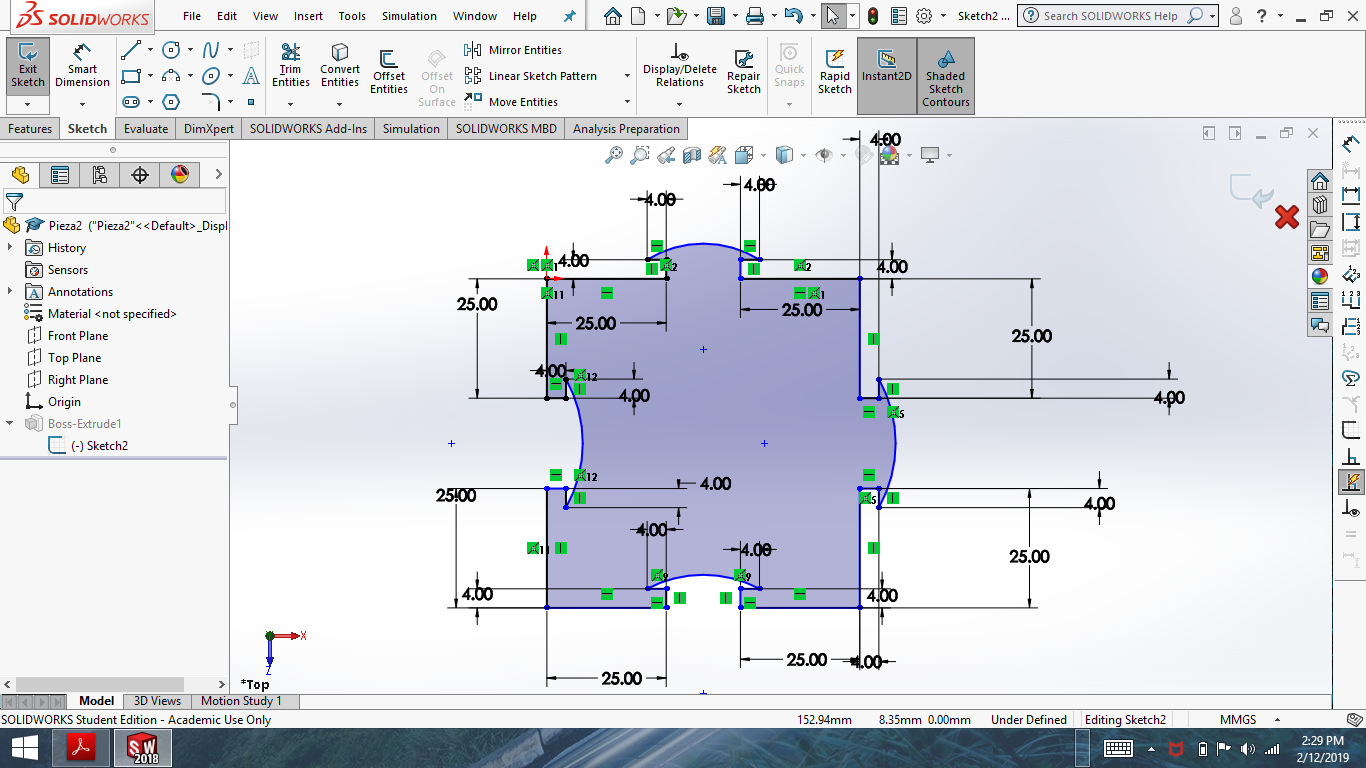Open the Insert menu
This screenshot has width=1366, height=768.
coord(308,16)
